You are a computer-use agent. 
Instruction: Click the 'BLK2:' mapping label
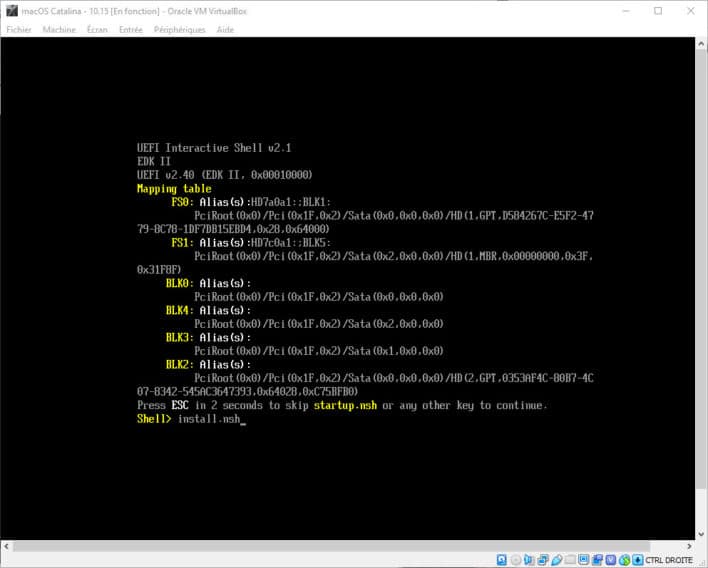(x=180, y=365)
